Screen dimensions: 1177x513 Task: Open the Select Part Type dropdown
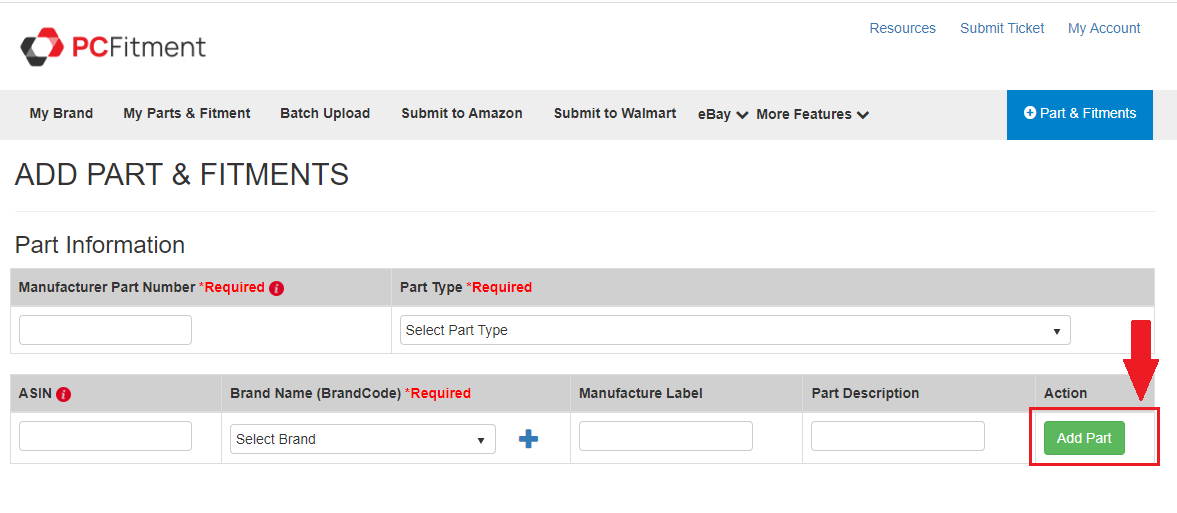click(734, 330)
